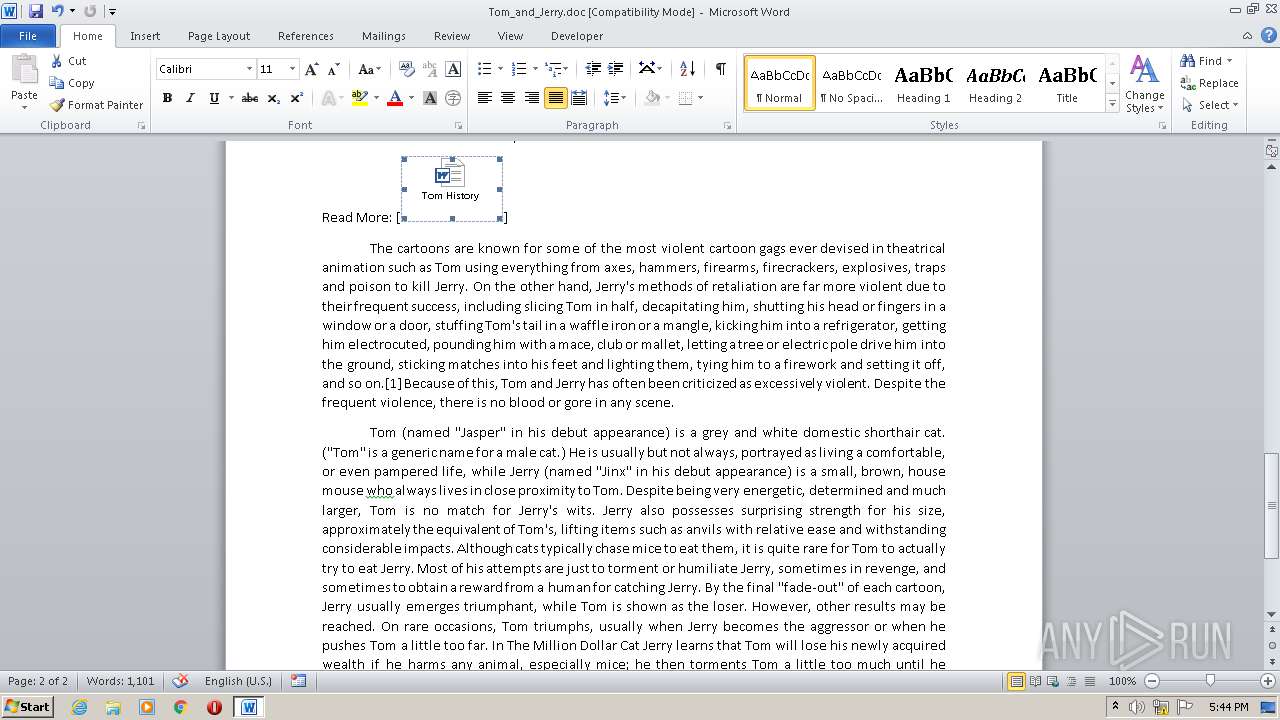Expand the styles gallery

click(x=1112, y=104)
